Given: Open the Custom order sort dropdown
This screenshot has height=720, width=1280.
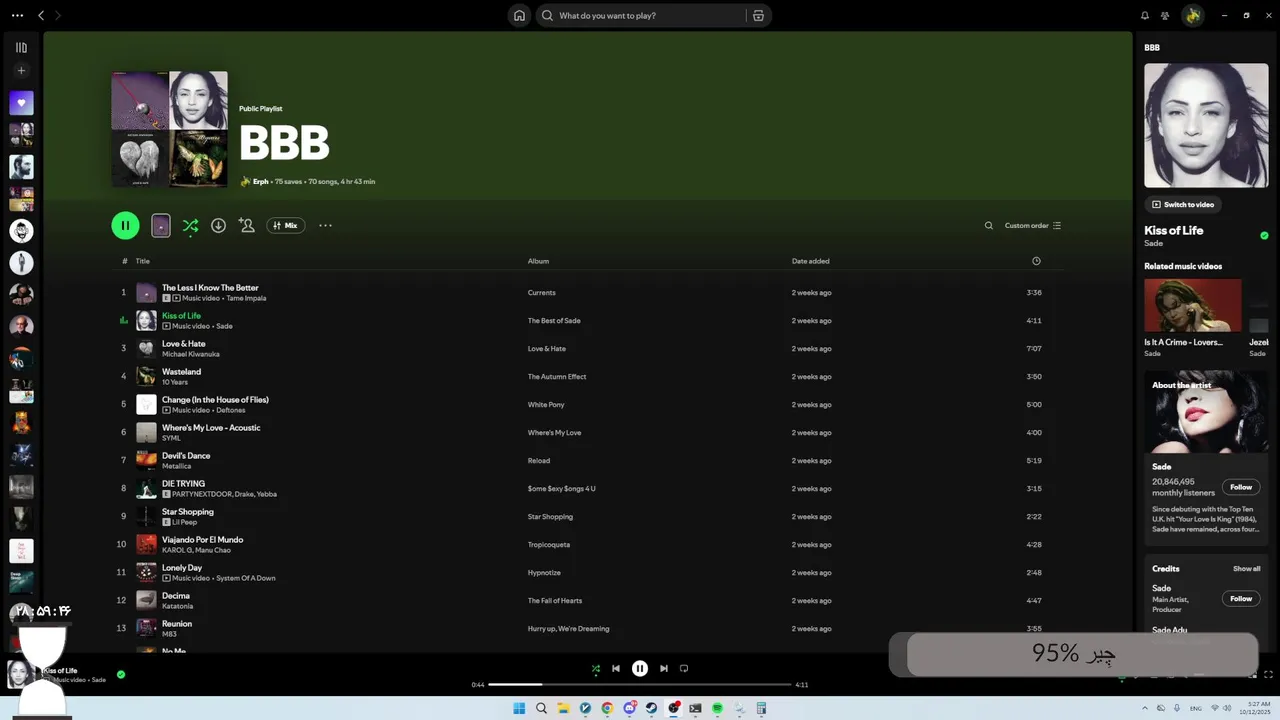Looking at the screenshot, I should (x=1033, y=225).
